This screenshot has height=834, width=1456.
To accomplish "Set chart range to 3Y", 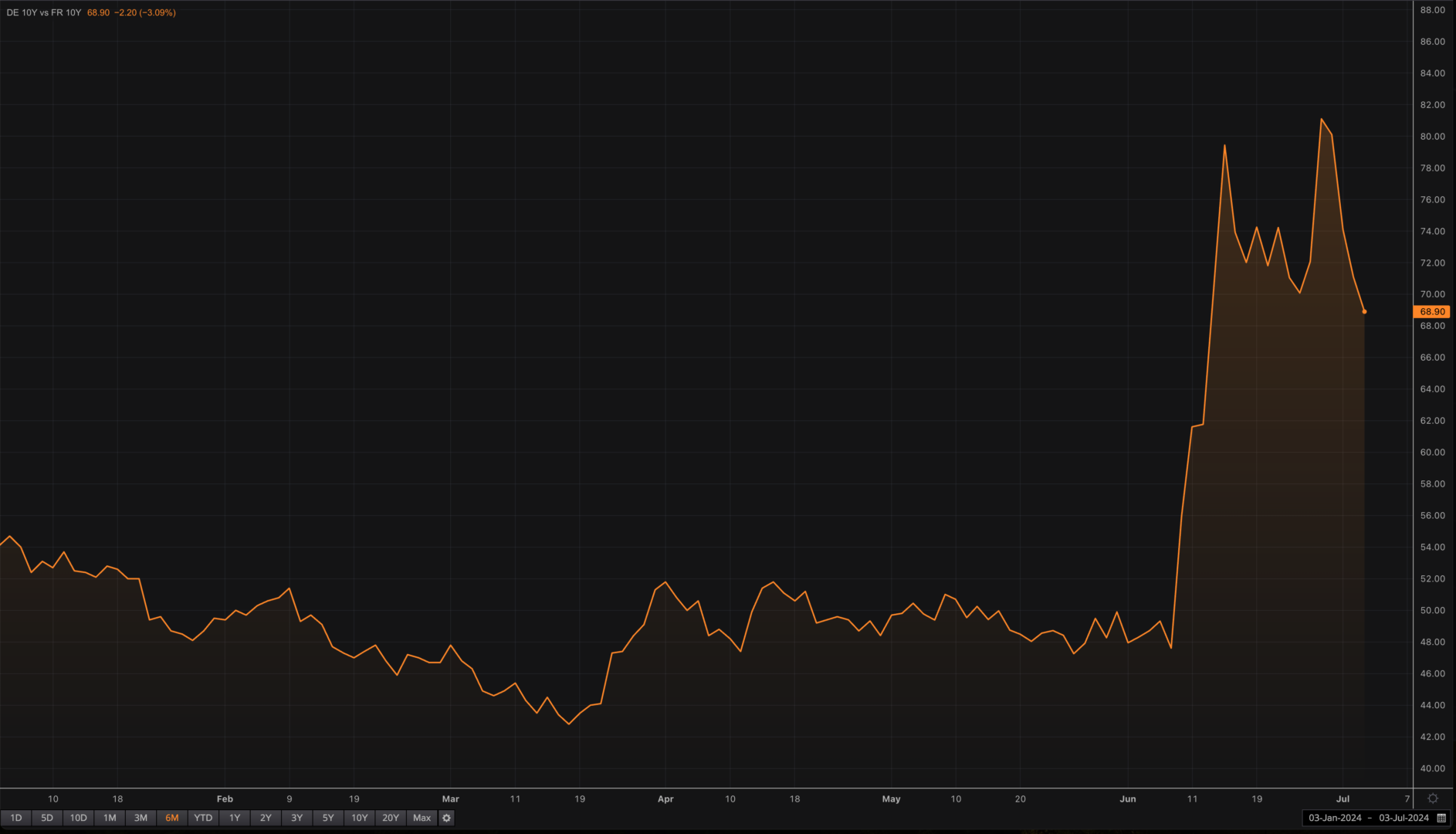I will 297,818.
